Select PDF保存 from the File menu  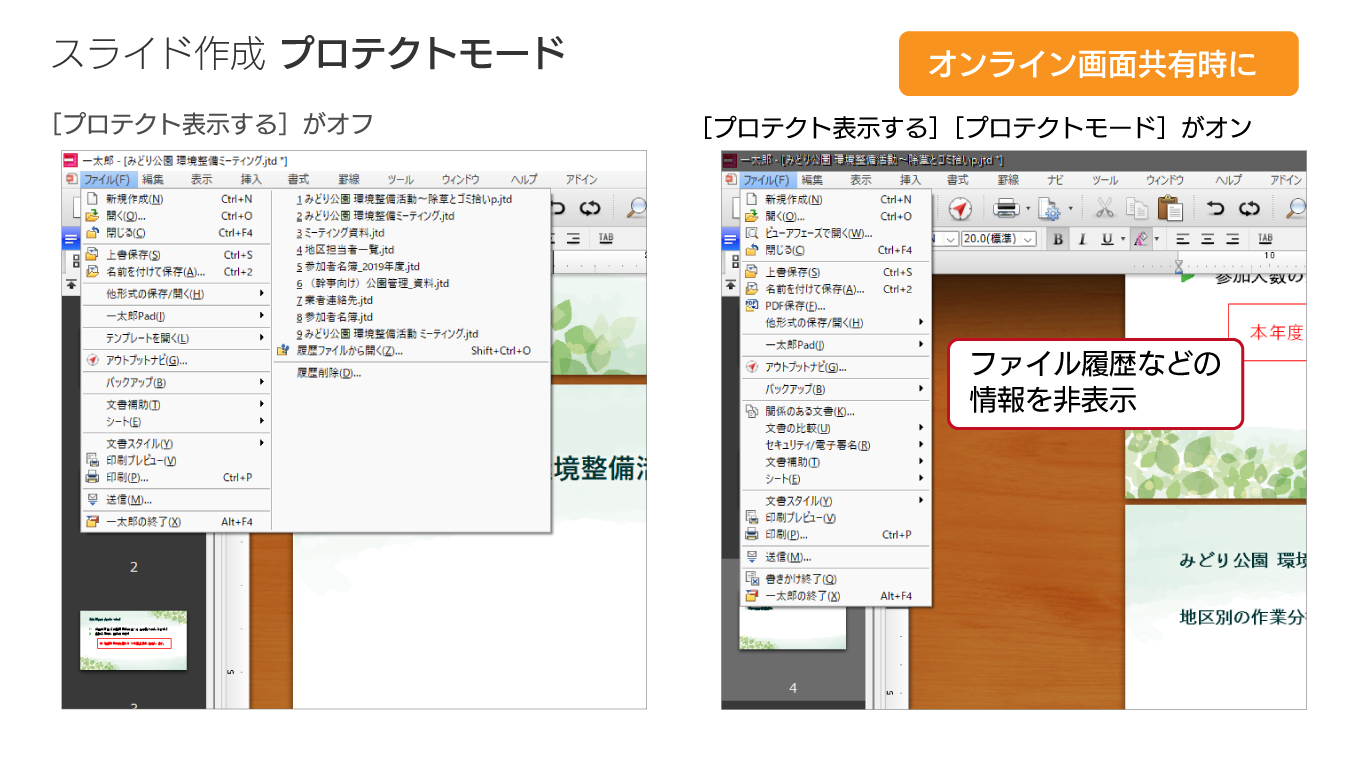tap(795, 306)
